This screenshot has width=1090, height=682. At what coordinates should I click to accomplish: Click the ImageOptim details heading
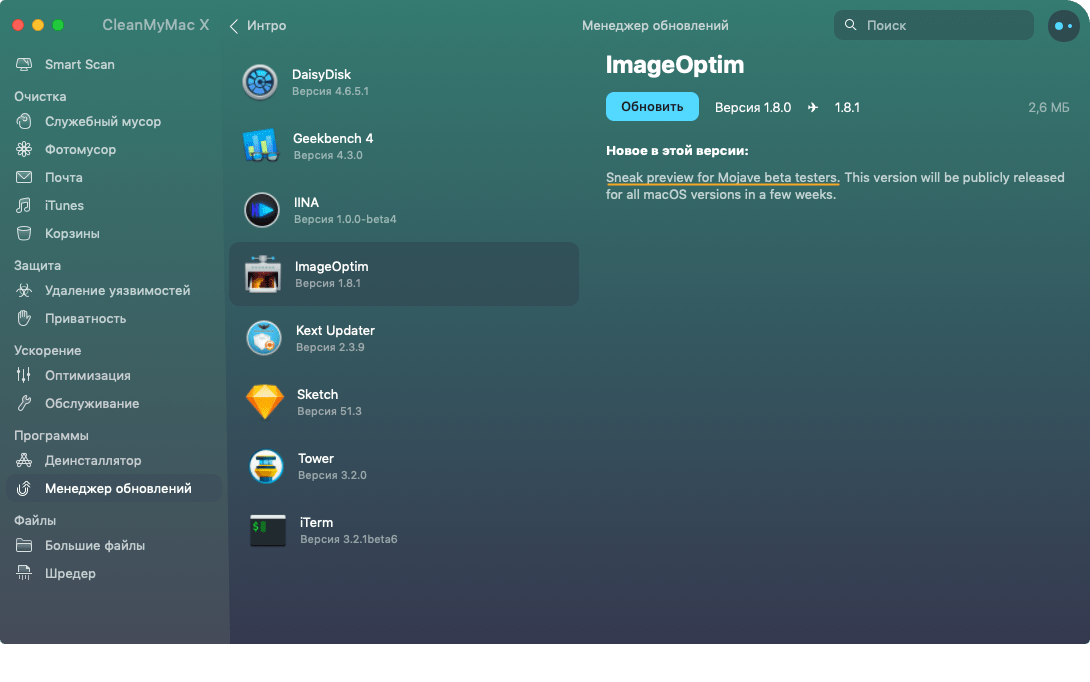pos(674,65)
